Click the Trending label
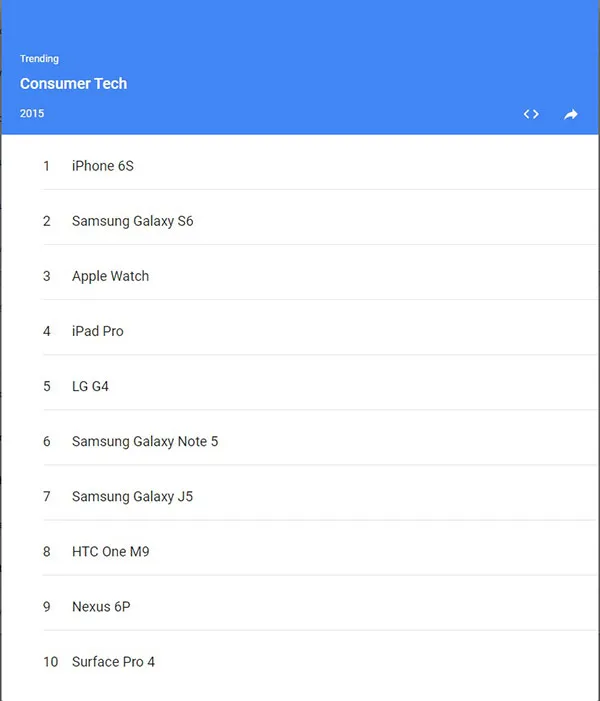 pos(39,59)
